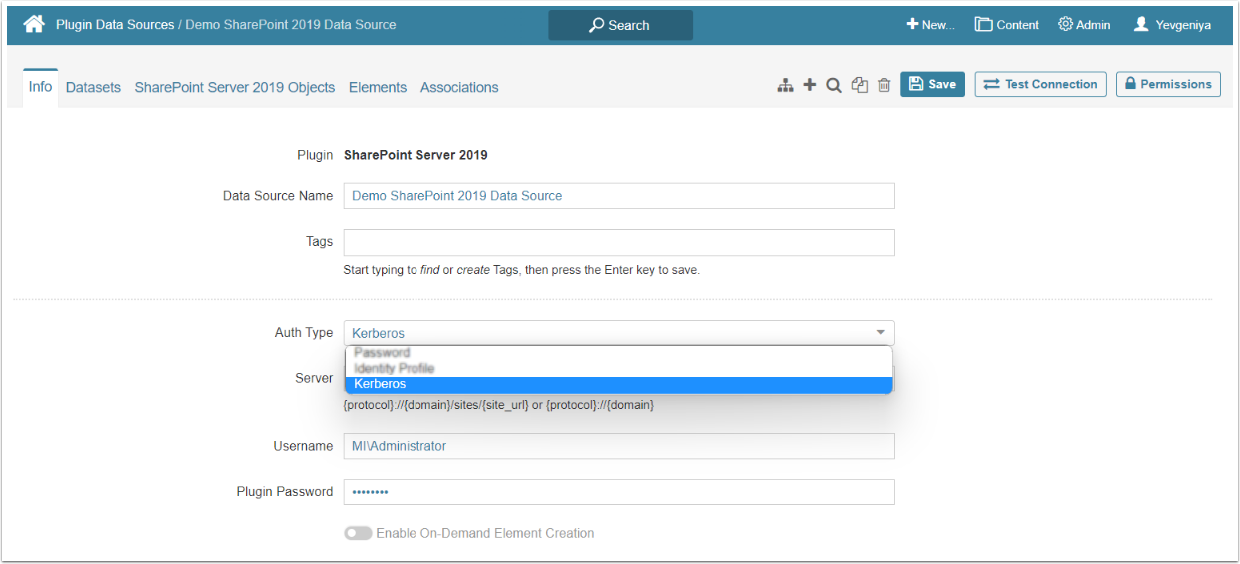
Task: Follow the Plugin Data Sources breadcrumb link
Action: [115, 24]
